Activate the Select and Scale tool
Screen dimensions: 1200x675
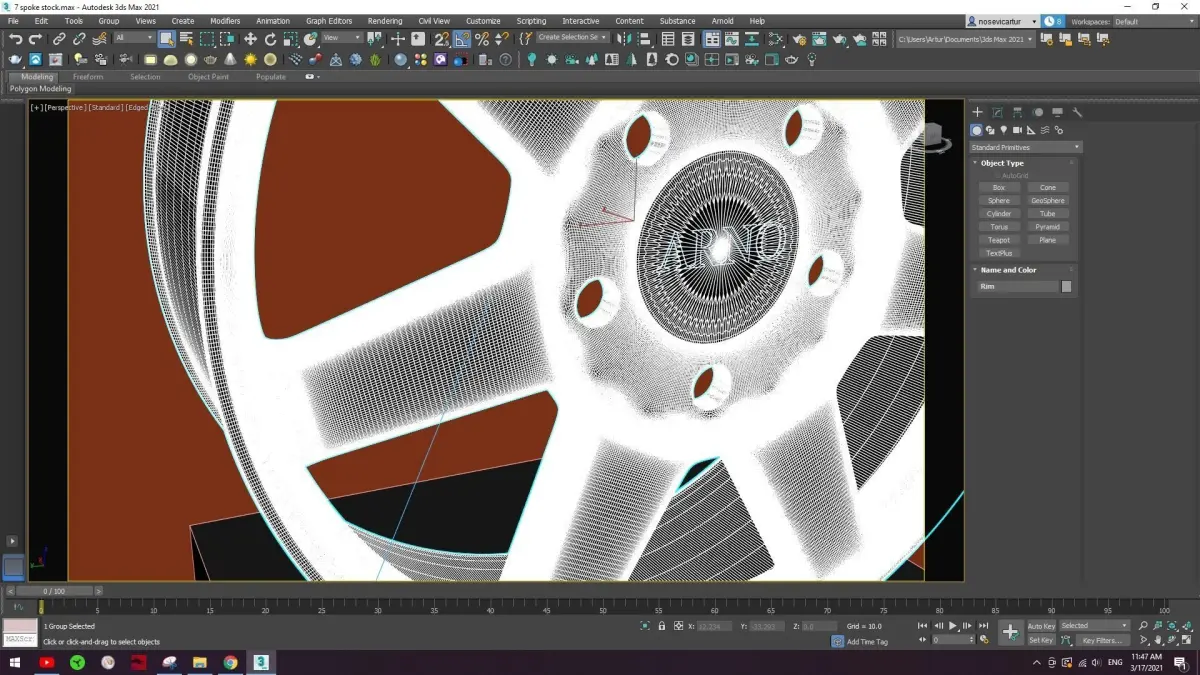[291, 39]
